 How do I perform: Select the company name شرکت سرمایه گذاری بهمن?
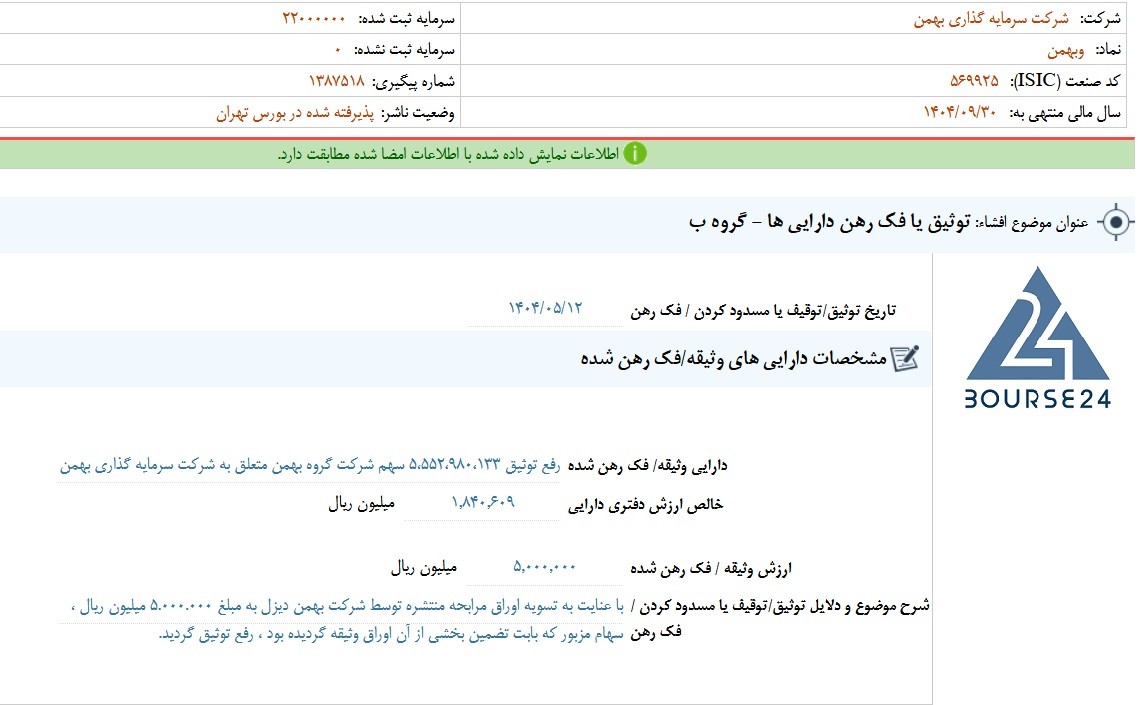tap(991, 19)
